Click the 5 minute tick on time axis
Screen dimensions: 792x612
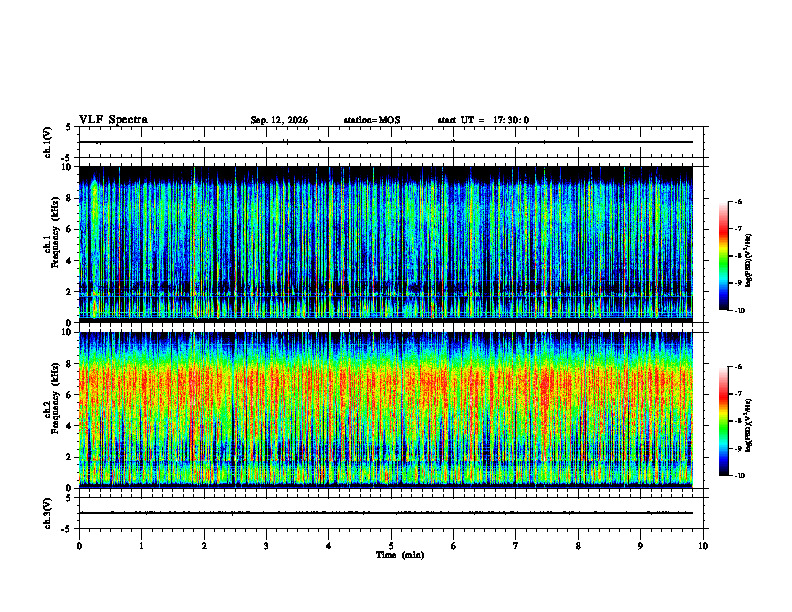(x=391, y=546)
